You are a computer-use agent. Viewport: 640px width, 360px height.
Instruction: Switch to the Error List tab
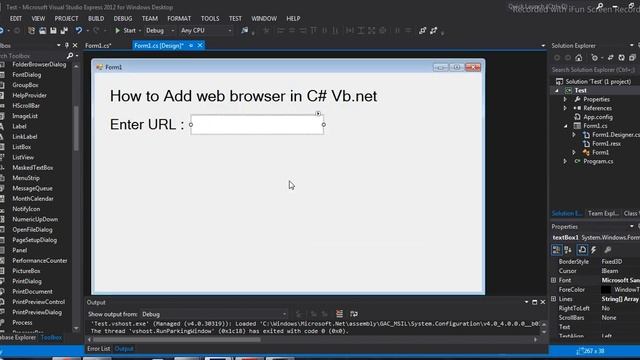coord(98,349)
